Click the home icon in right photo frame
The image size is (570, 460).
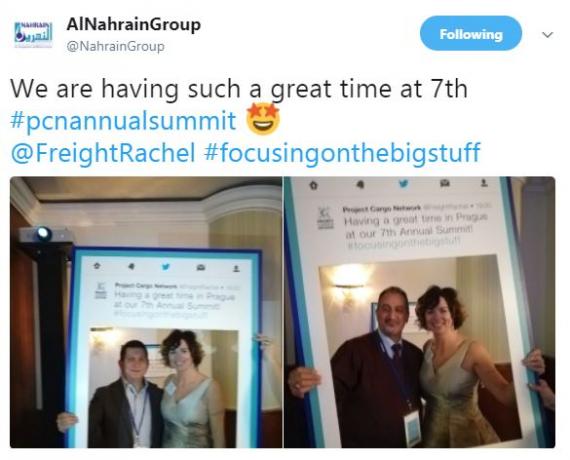(x=313, y=185)
